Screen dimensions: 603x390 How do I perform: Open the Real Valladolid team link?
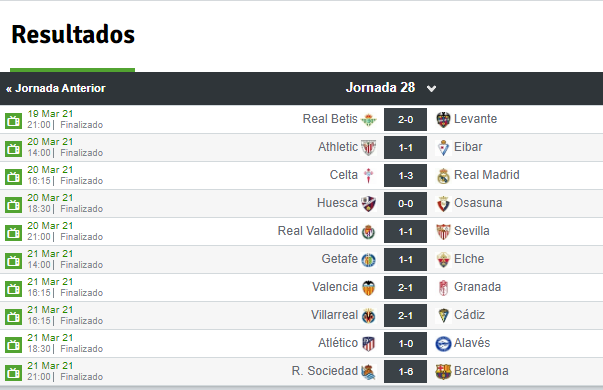[x=318, y=231]
